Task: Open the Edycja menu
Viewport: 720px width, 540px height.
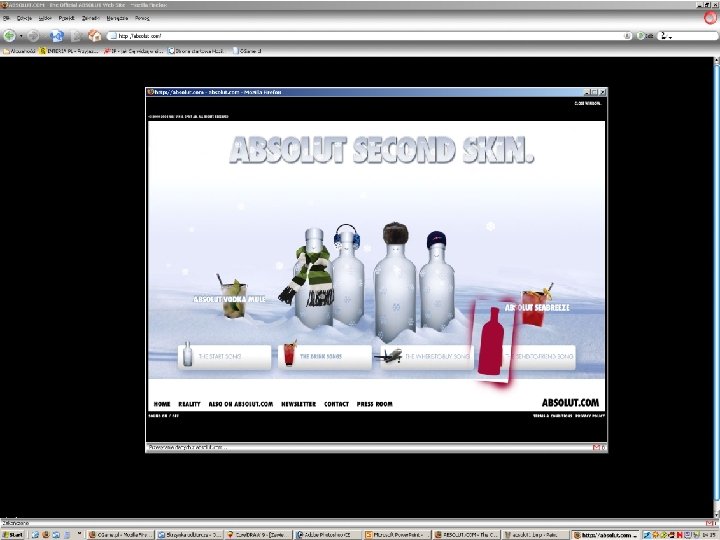Action: click(24, 18)
